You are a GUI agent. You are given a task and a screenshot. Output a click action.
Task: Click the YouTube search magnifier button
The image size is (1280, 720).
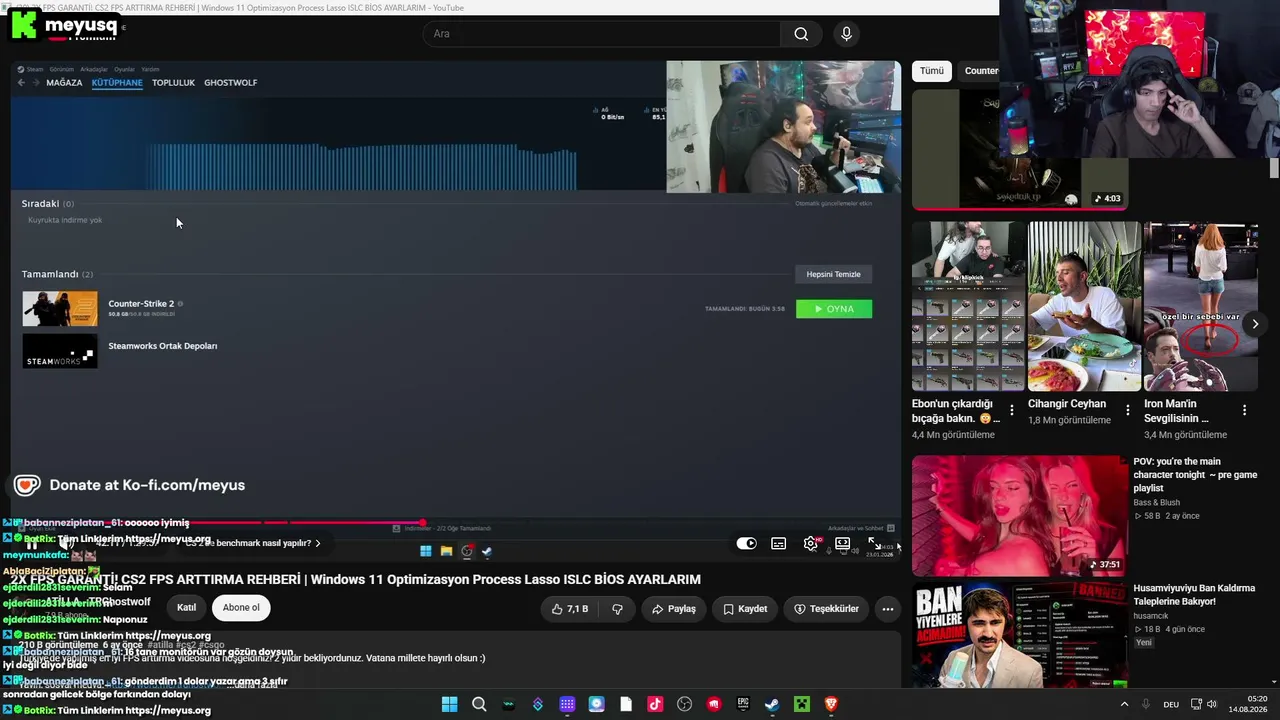[x=801, y=34]
